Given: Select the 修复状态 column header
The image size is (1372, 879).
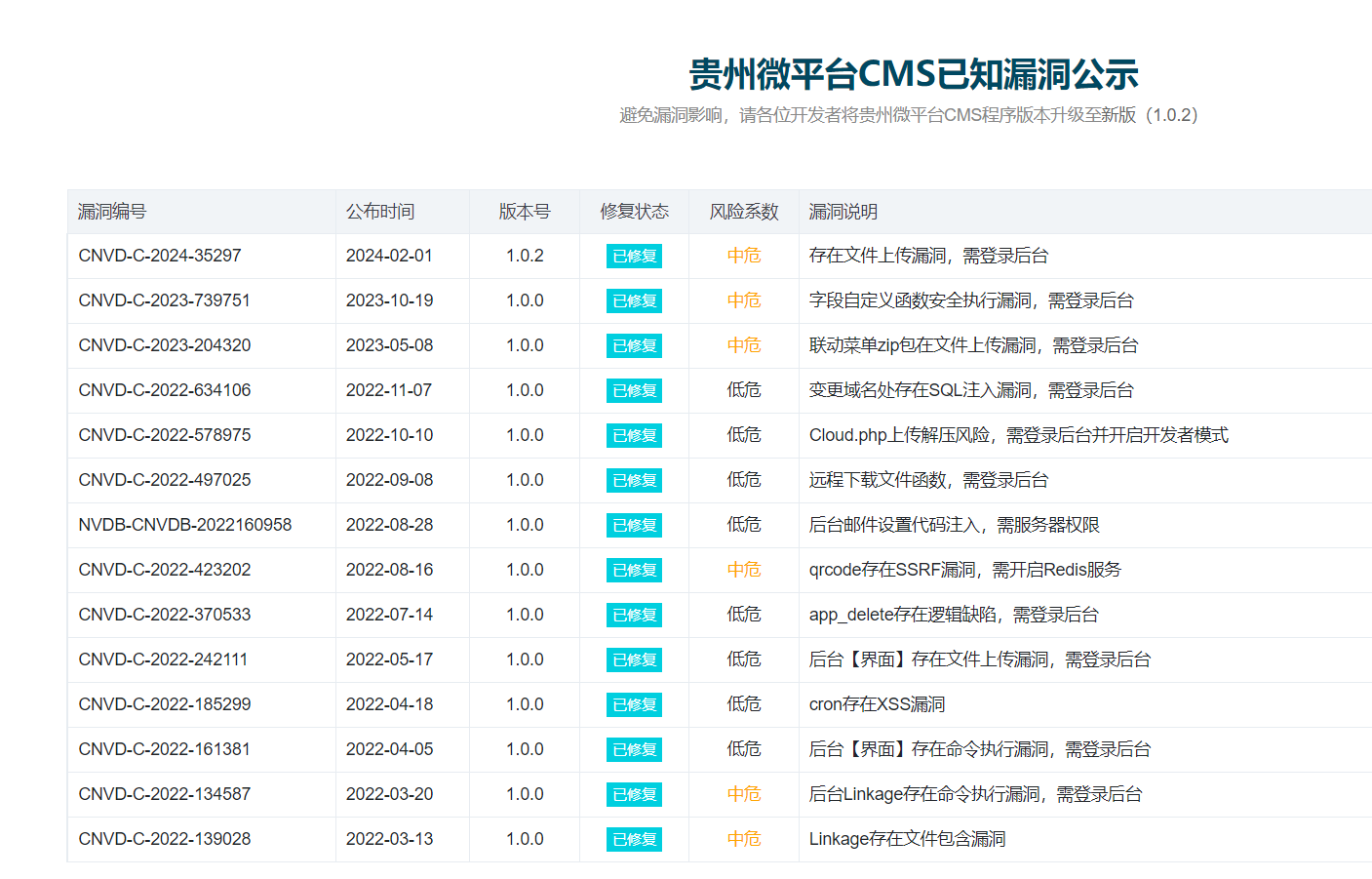Looking at the screenshot, I should pos(634,212).
